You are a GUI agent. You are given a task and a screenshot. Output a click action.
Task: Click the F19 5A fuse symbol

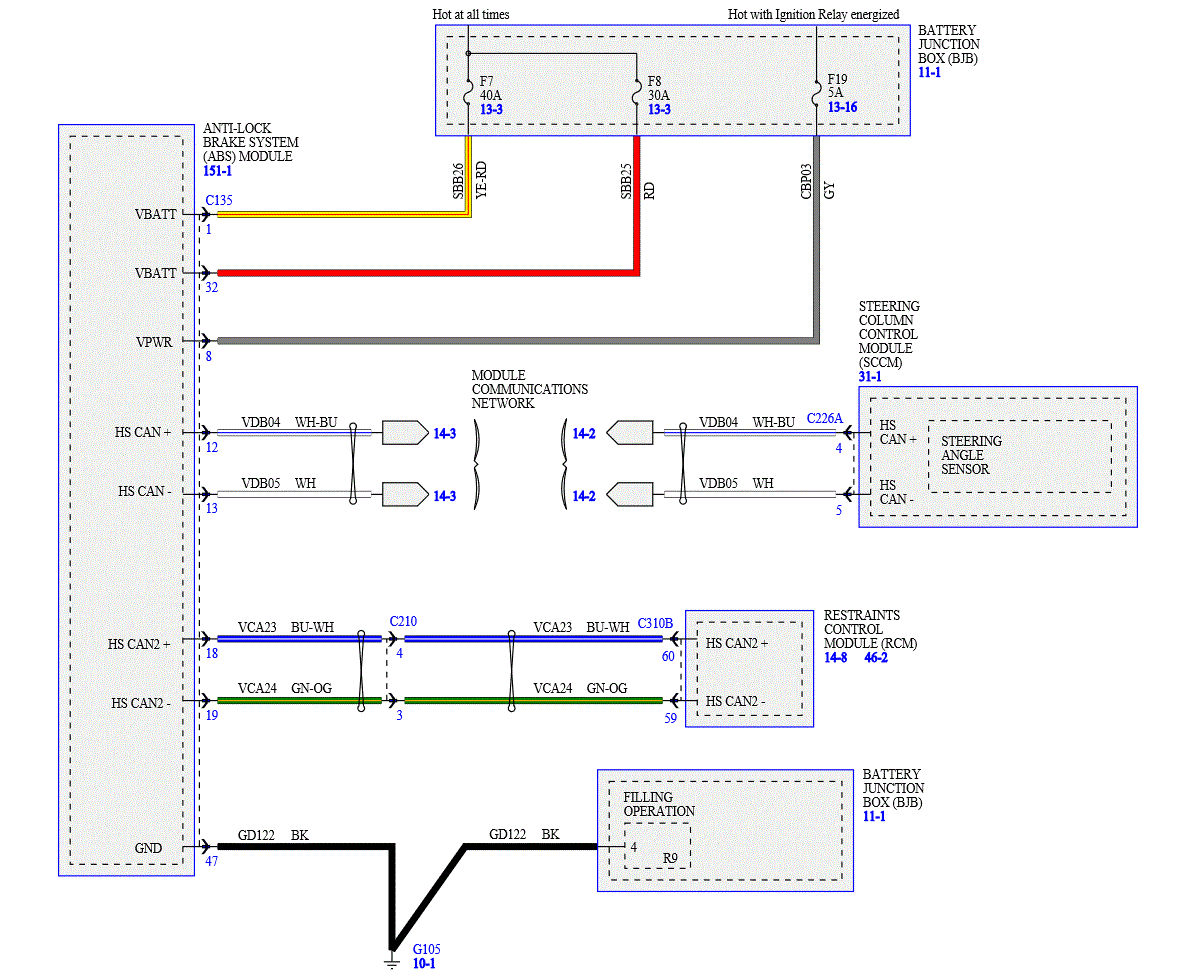tap(816, 96)
